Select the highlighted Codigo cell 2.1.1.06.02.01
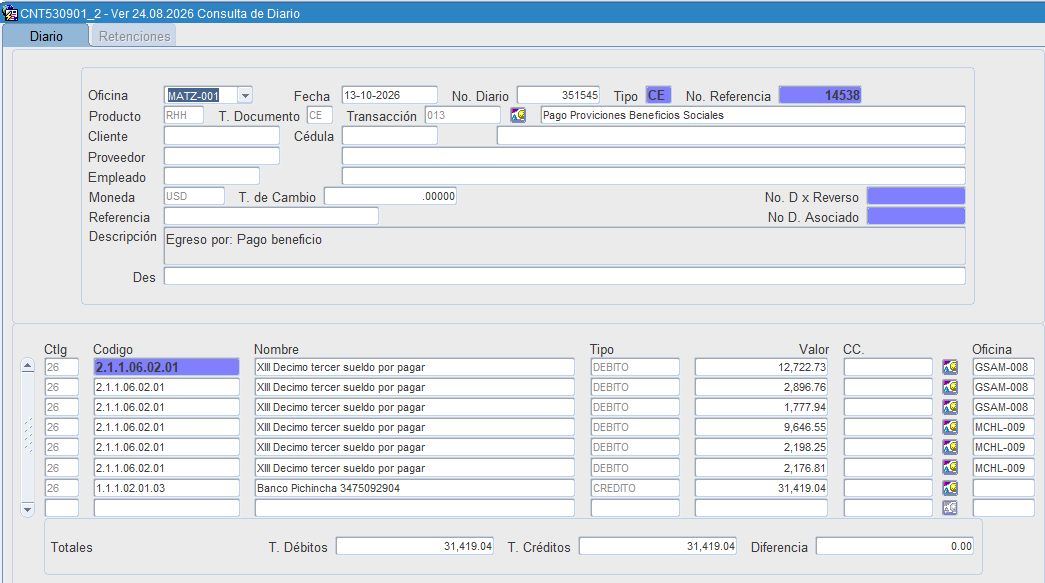This screenshot has height=583, width=1045. pyautogui.click(x=167, y=367)
